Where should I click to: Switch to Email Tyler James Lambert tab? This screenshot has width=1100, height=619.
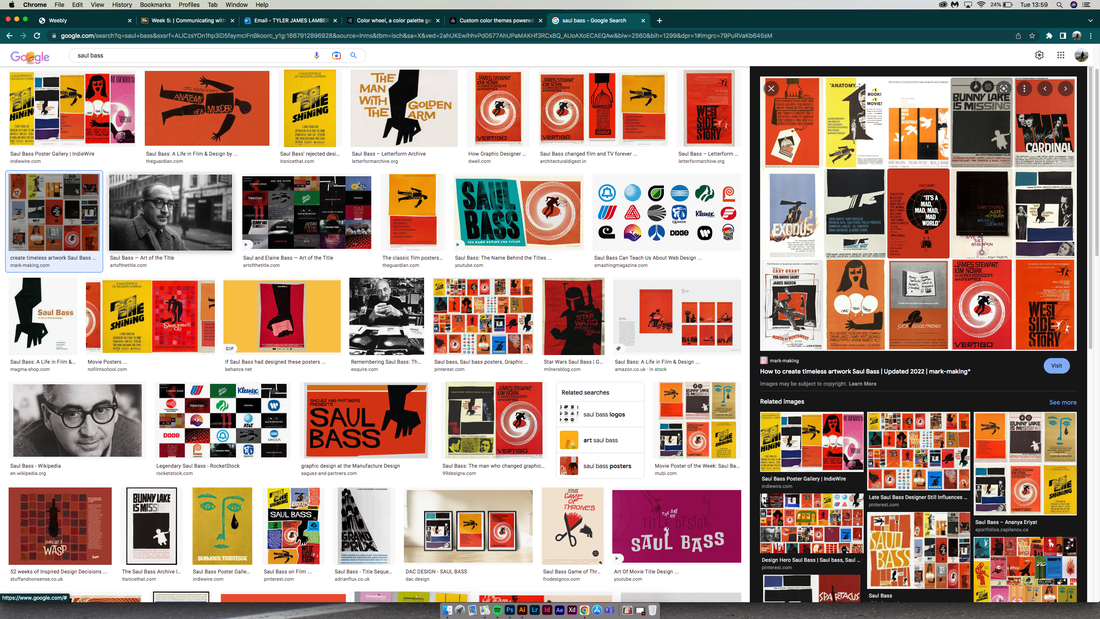pos(290,20)
